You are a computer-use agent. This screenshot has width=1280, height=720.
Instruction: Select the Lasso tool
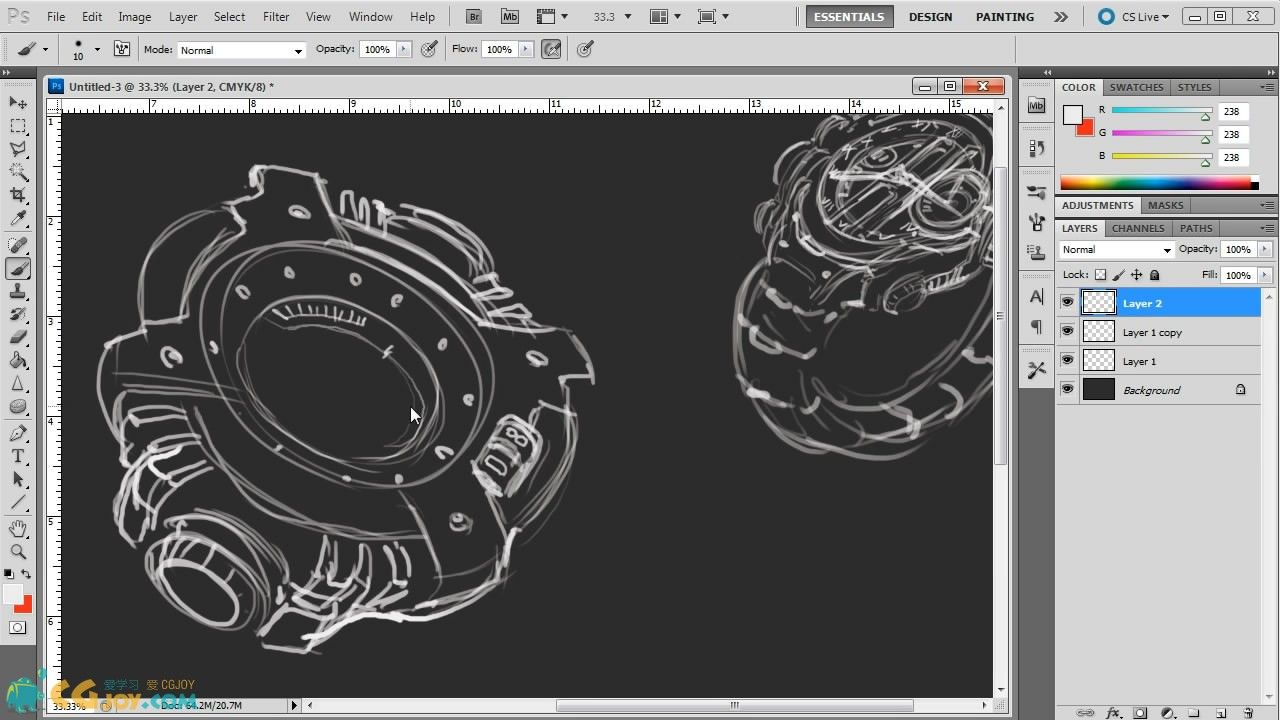coord(18,148)
